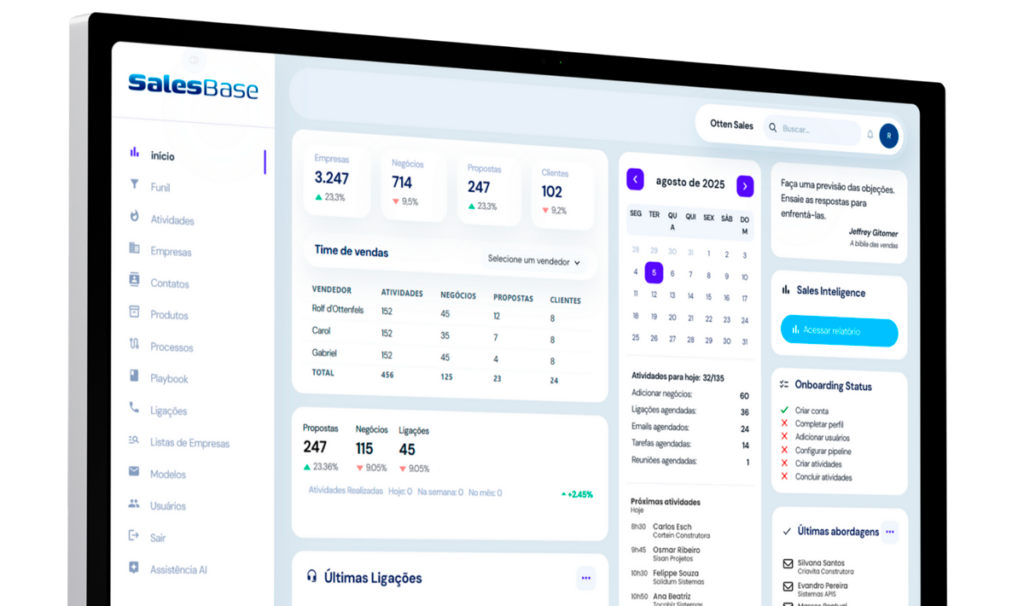Go to Listas de Empresas menu item
Screen dimensions: 1024x606
pos(189,443)
